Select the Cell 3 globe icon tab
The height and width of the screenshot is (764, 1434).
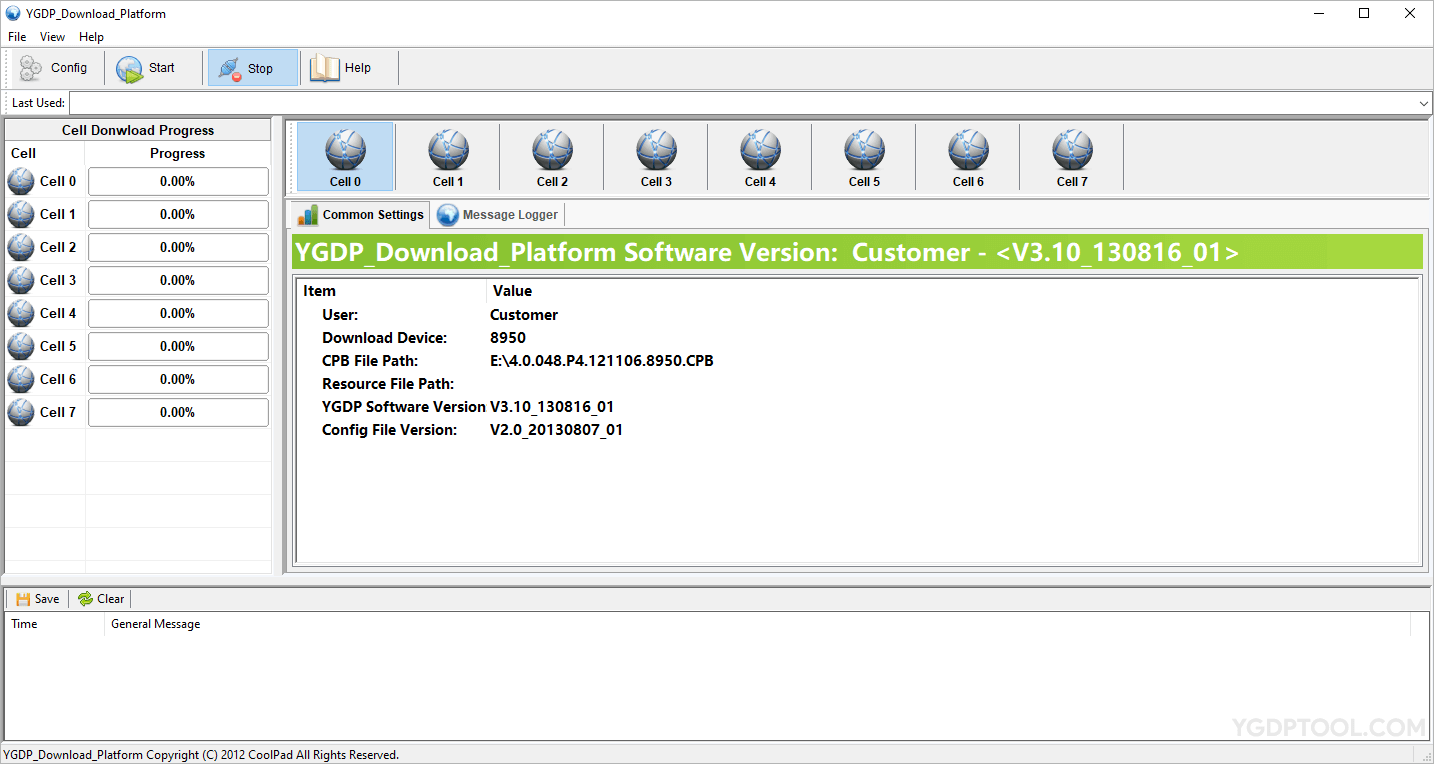click(x=656, y=157)
